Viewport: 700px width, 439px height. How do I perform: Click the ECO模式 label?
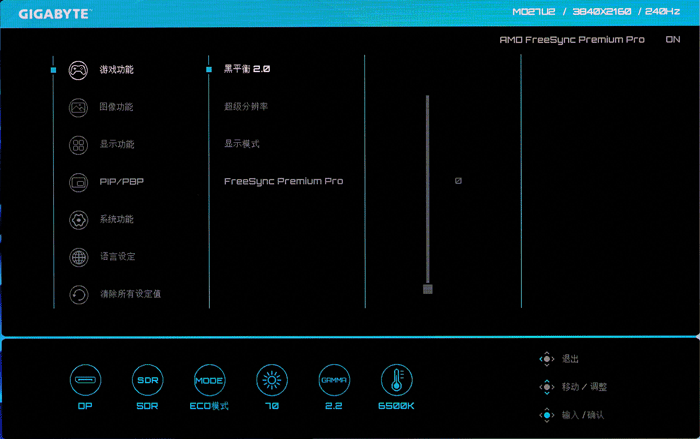209,406
